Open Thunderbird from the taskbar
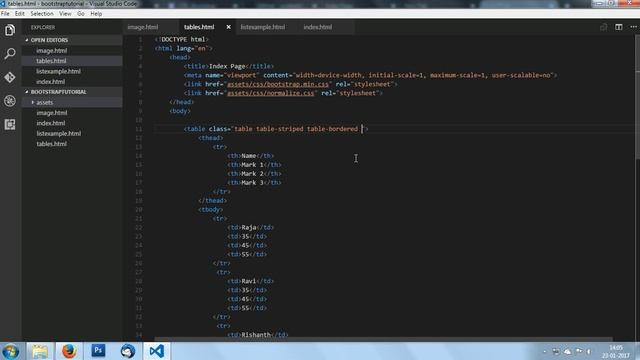The image size is (640, 360). click(128, 351)
